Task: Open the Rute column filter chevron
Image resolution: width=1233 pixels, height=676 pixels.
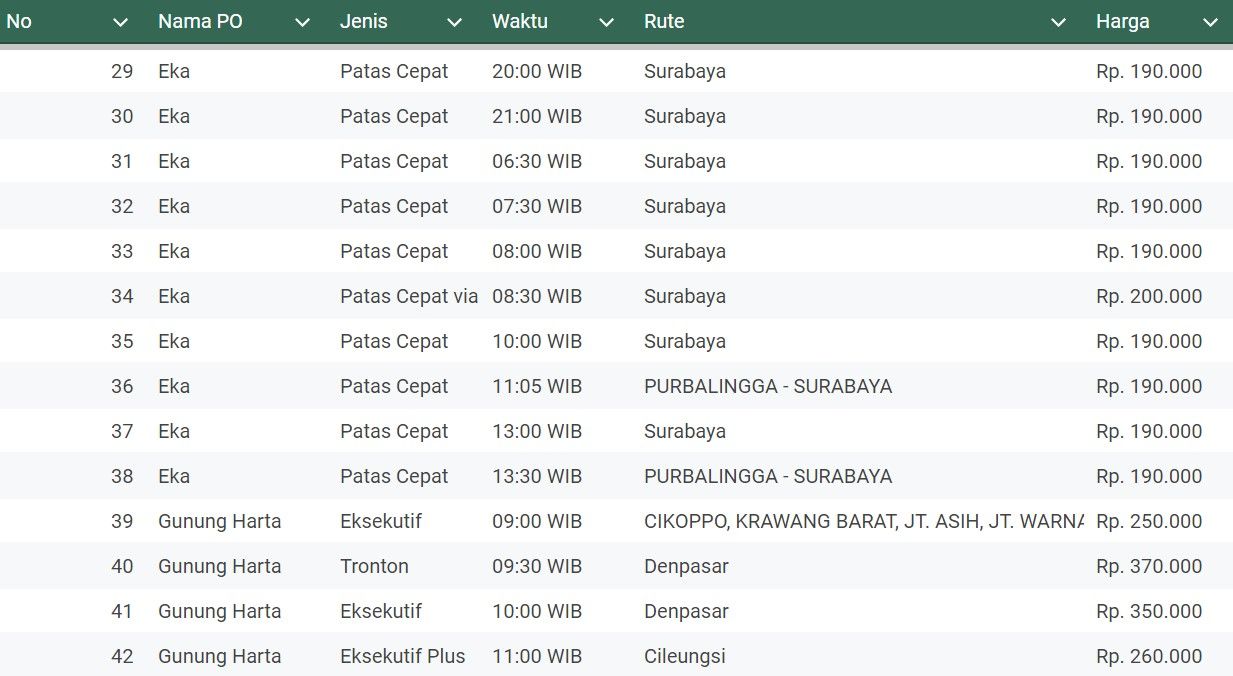Action: pos(1059,22)
